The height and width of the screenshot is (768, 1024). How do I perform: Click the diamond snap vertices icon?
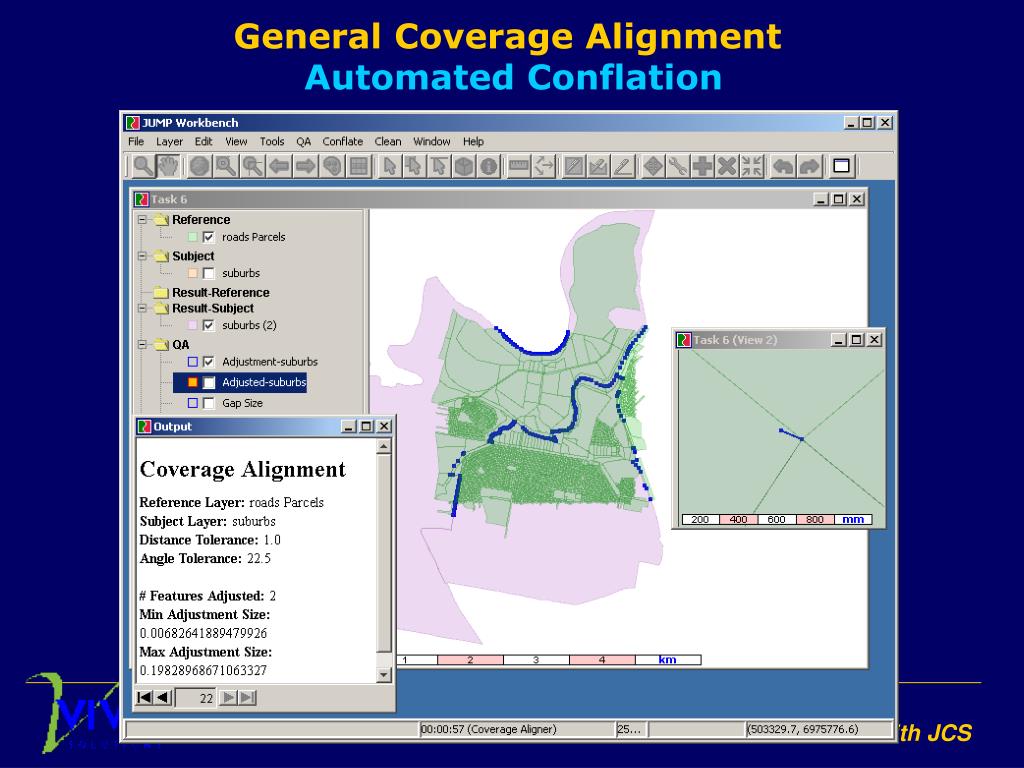(x=653, y=166)
